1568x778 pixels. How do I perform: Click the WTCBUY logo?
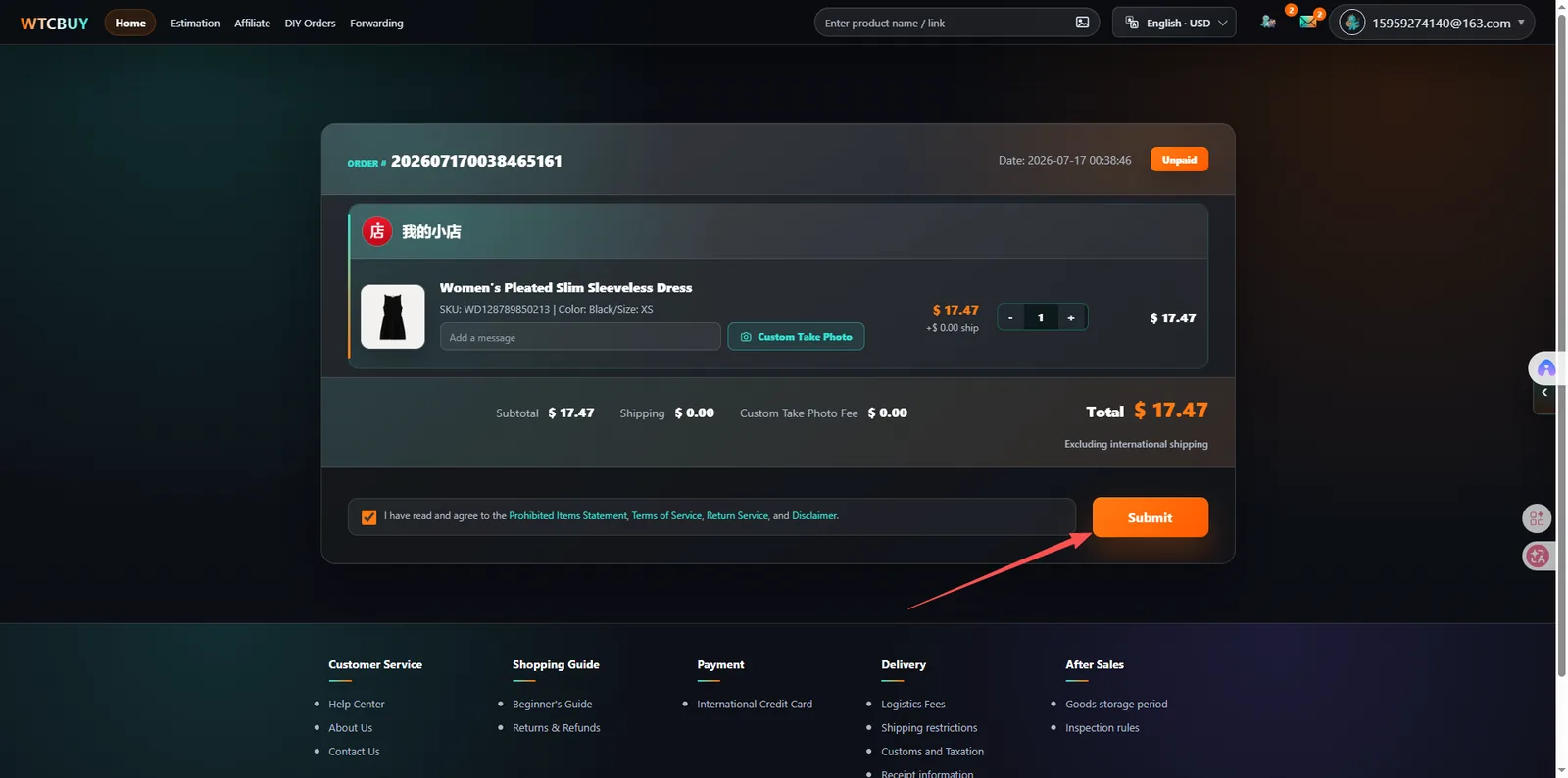(55, 23)
